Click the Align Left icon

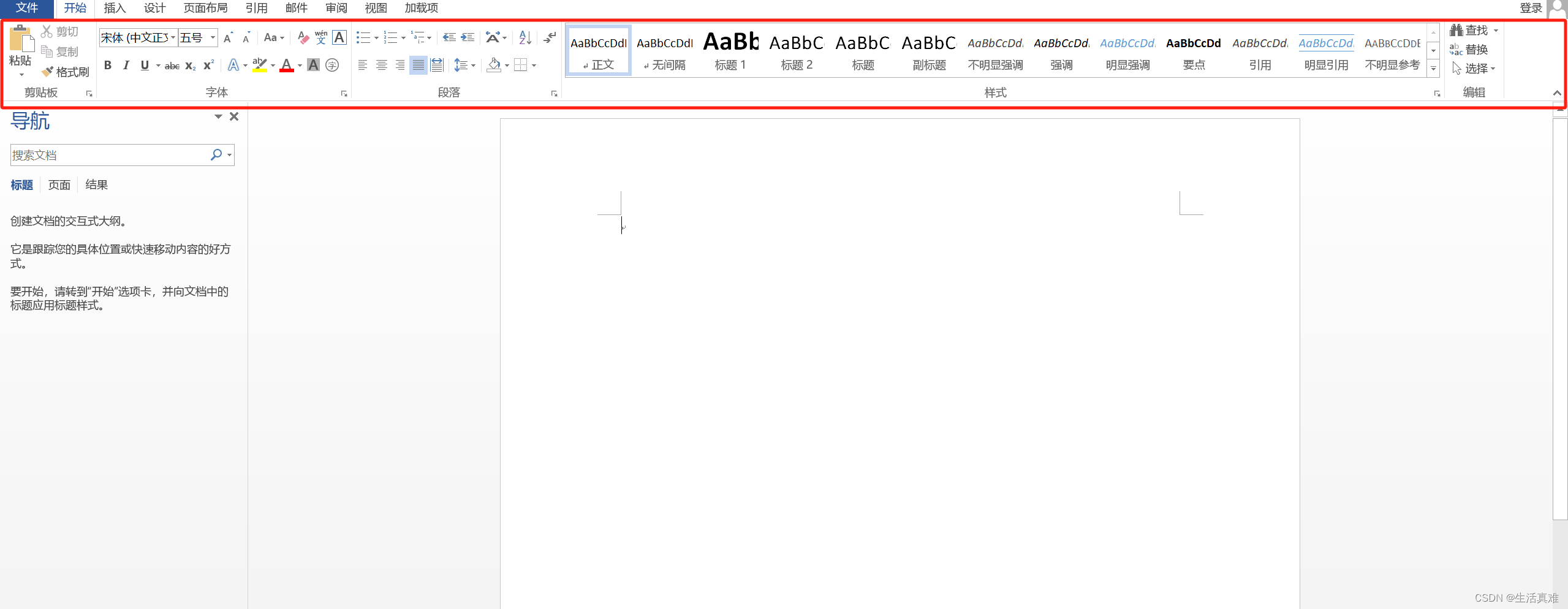[363, 65]
